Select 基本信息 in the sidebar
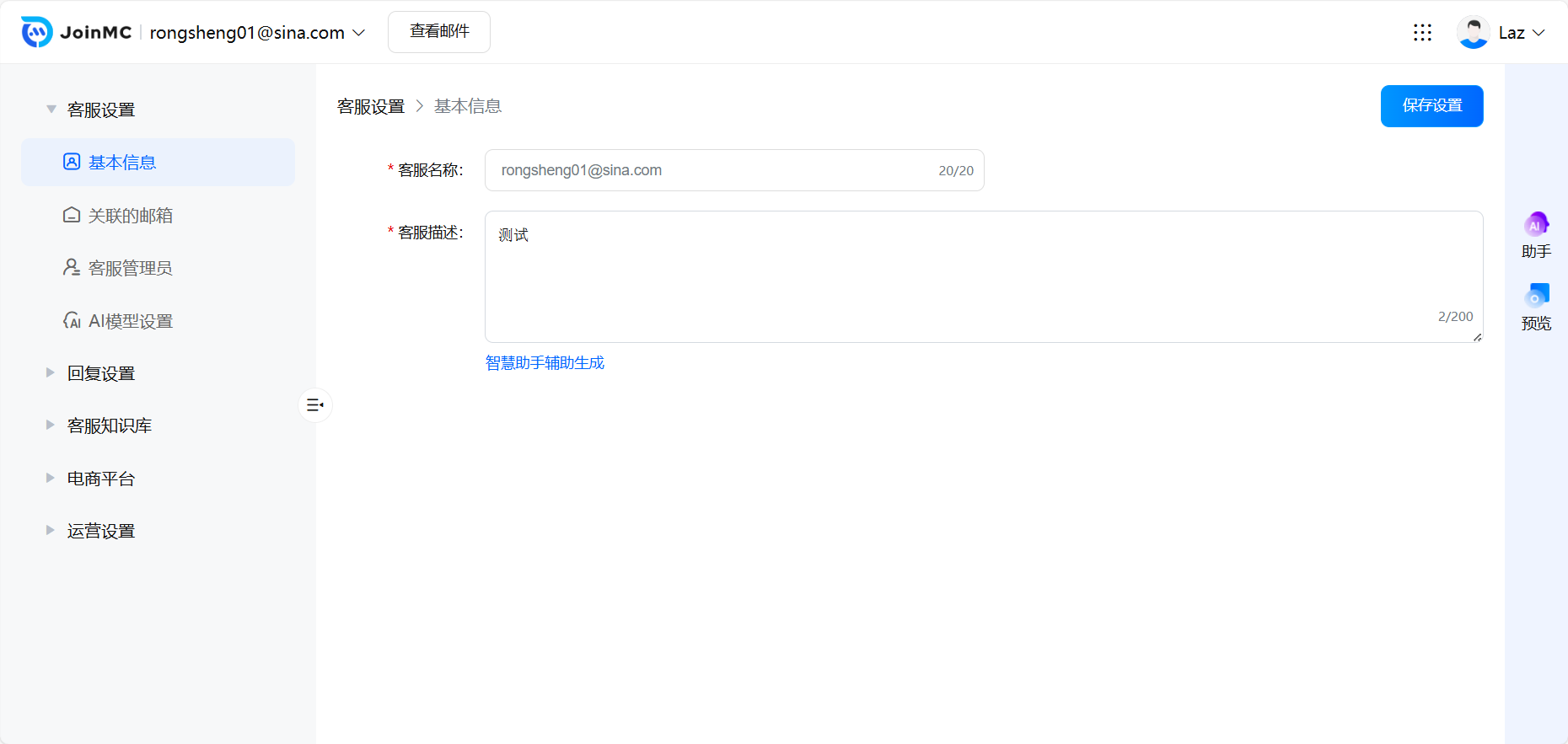This screenshot has width=1568, height=744. [x=122, y=163]
